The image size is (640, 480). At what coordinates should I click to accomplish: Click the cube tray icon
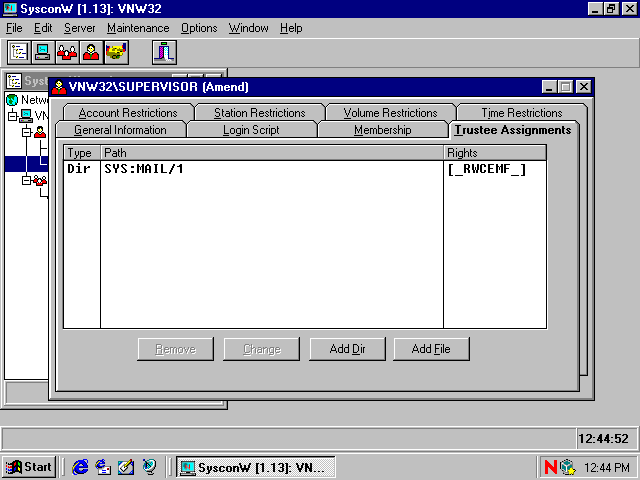coord(568,467)
